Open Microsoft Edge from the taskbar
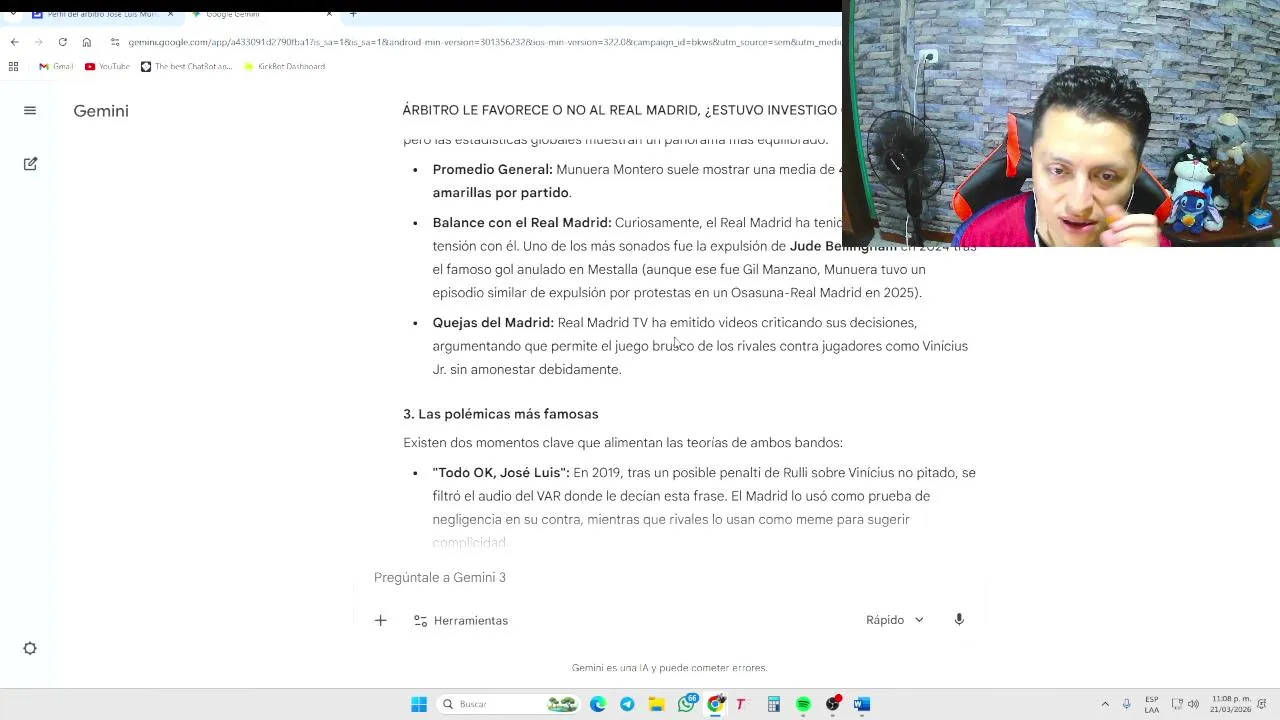 coord(598,704)
